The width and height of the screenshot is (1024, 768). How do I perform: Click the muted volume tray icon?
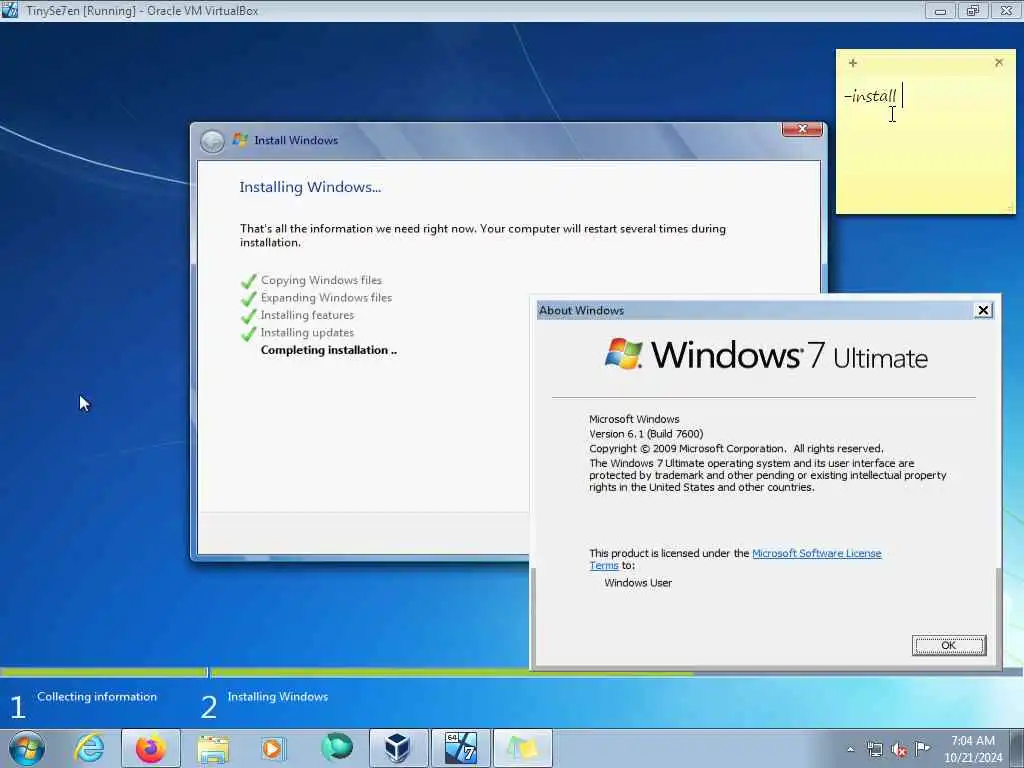[x=899, y=750]
